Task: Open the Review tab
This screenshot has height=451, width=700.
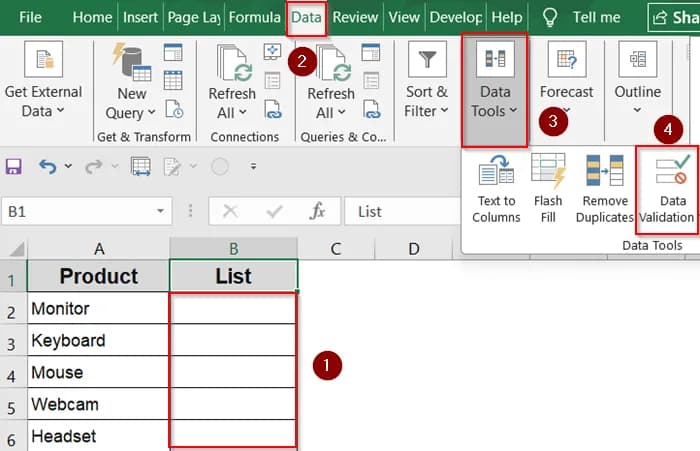Action: [355, 17]
